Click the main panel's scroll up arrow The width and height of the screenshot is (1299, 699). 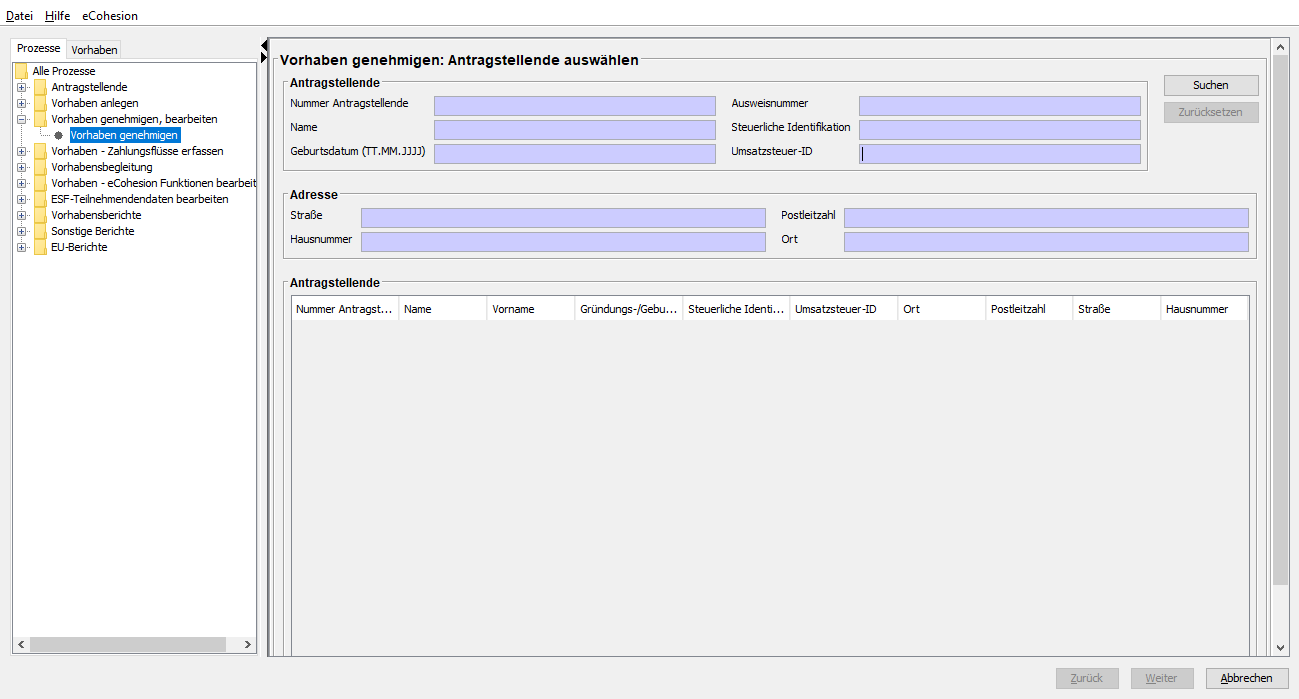[1281, 46]
